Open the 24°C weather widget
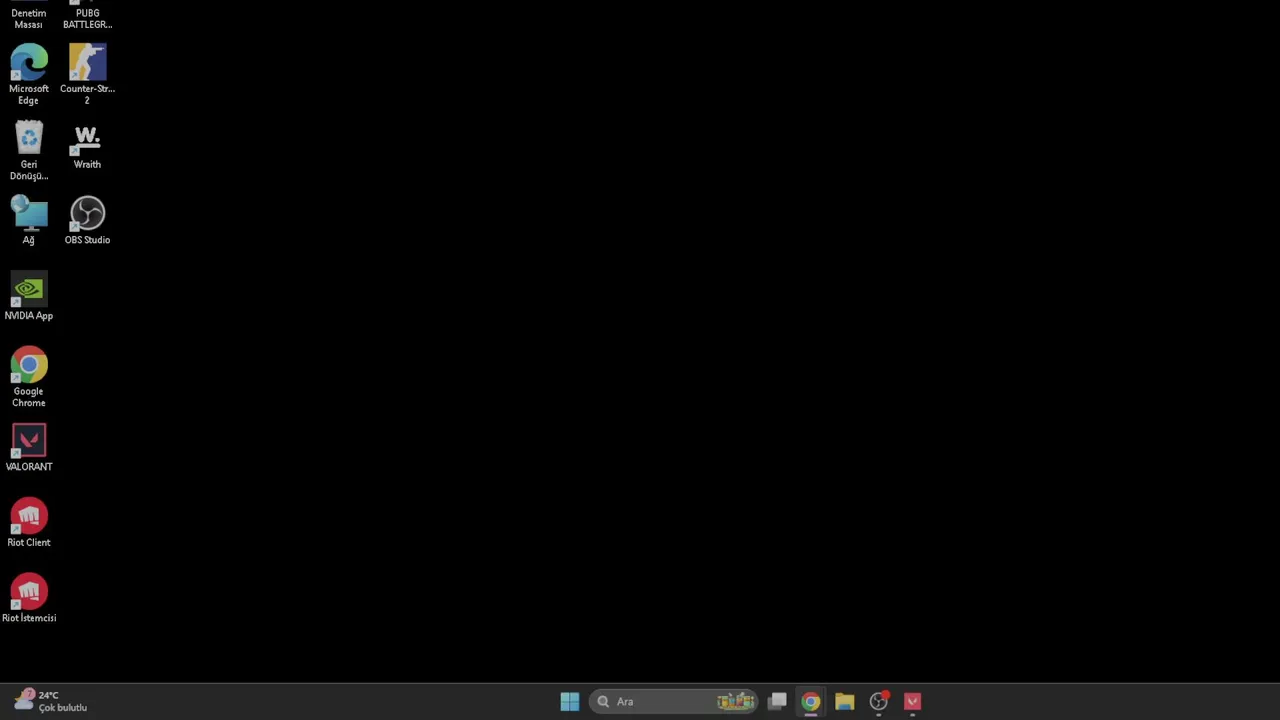1280x720 pixels. tap(50, 701)
